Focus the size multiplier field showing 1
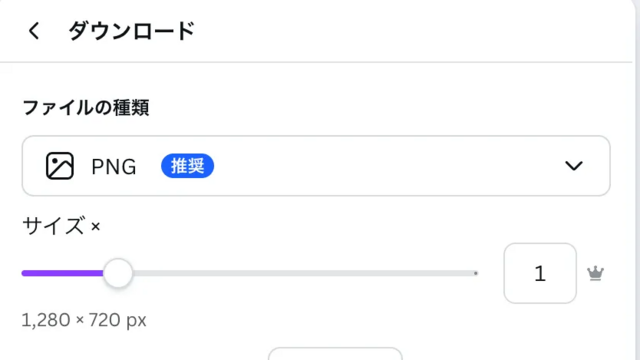The width and height of the screenshot is (640, 360). click(x=540, y=273)
